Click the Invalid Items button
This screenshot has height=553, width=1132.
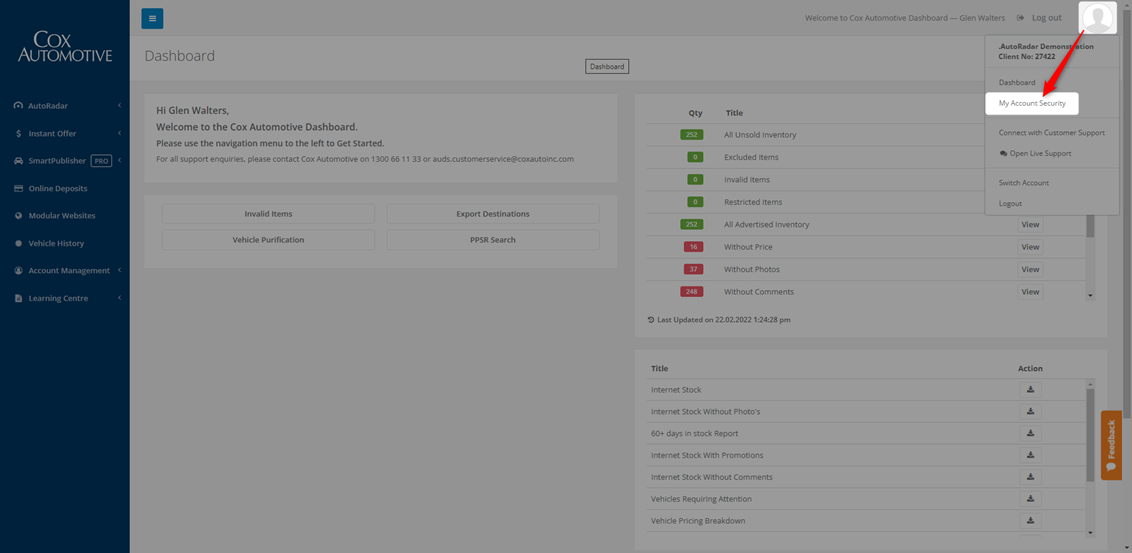click(x=268, y=214)
